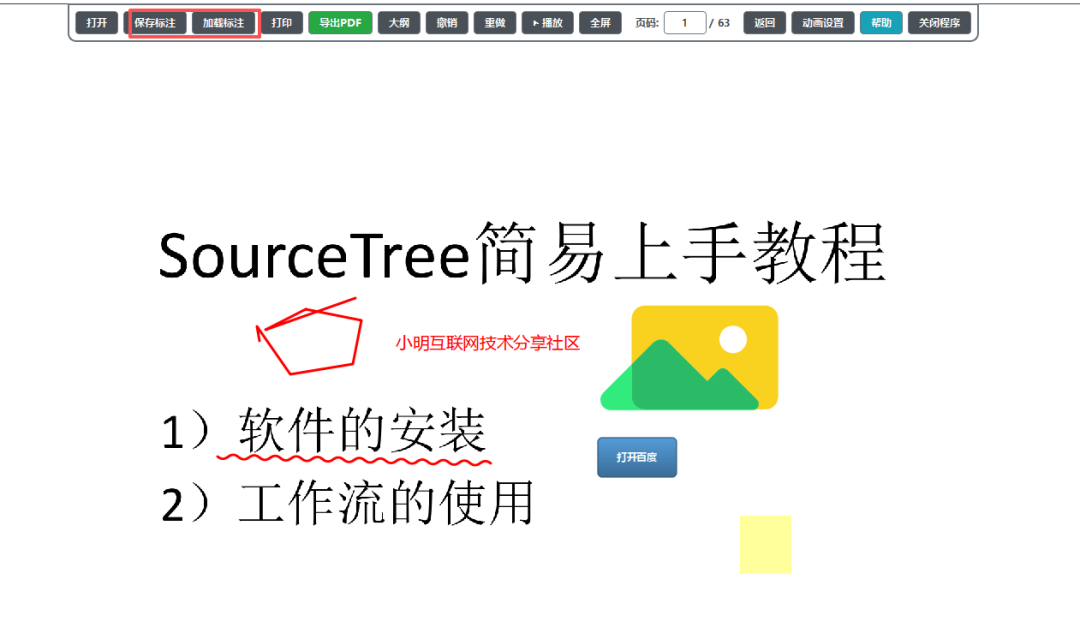Image resolution: width=1080 pixels, height=639 pixels.
Task: Undo last action with 撤销
Action: (447, 23)
